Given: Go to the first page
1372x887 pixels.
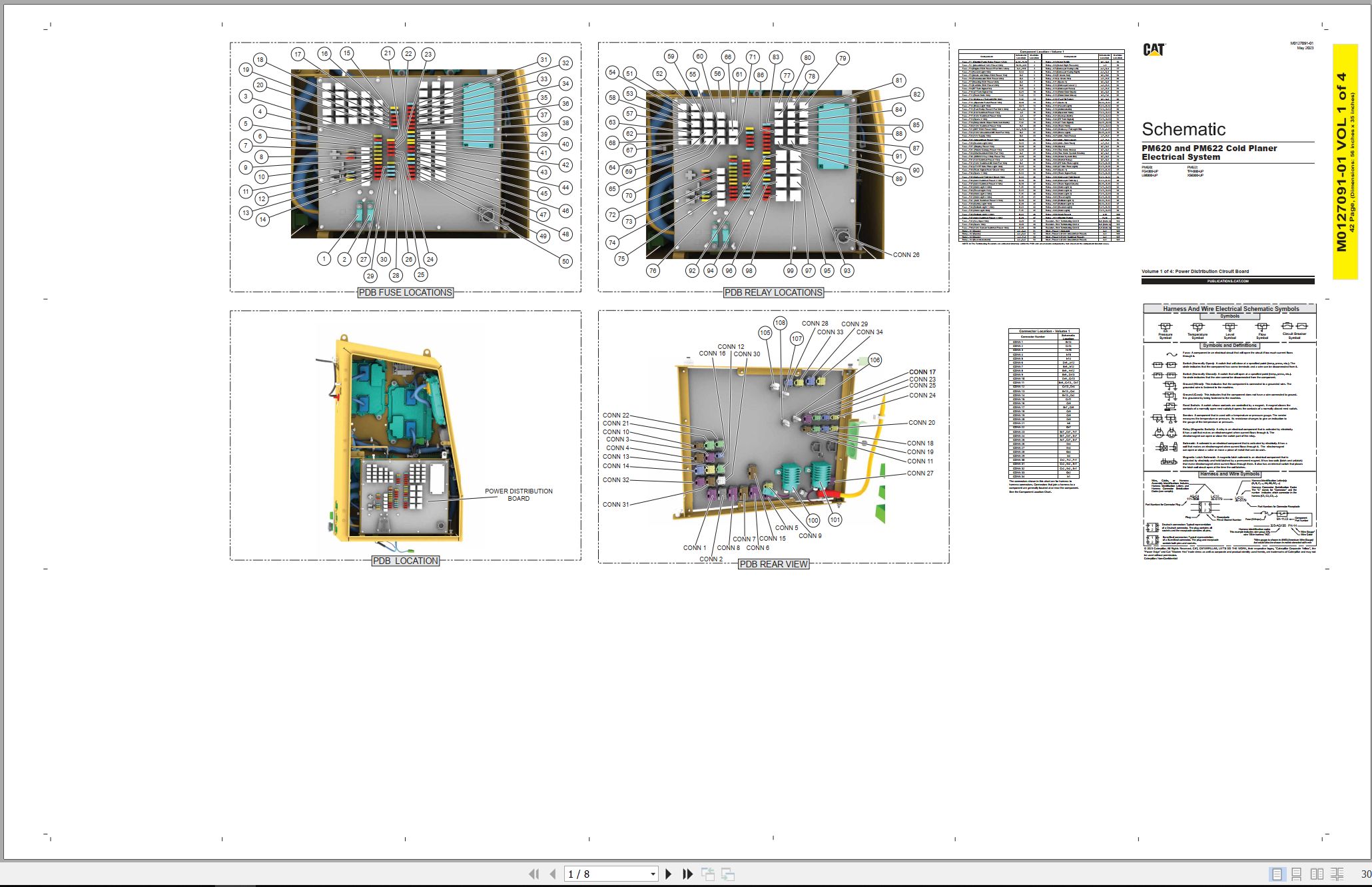Looking at the screenshot, I should pyautogui.click(x=533, y=874).
